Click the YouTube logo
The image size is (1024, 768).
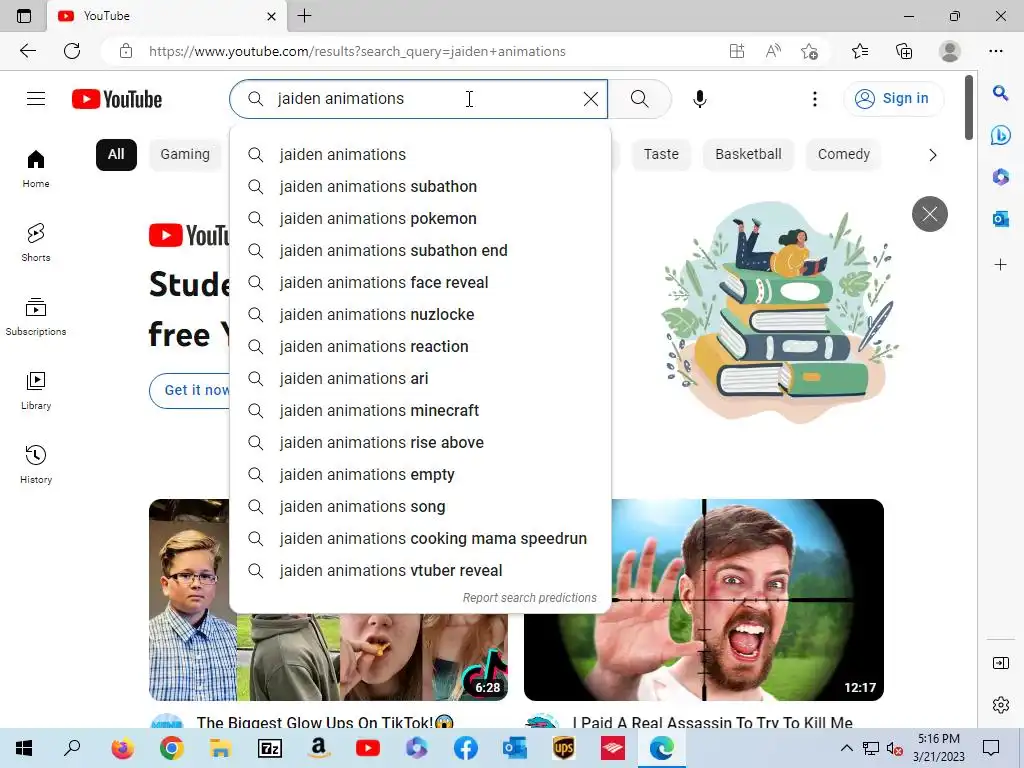tap(117, 99)
